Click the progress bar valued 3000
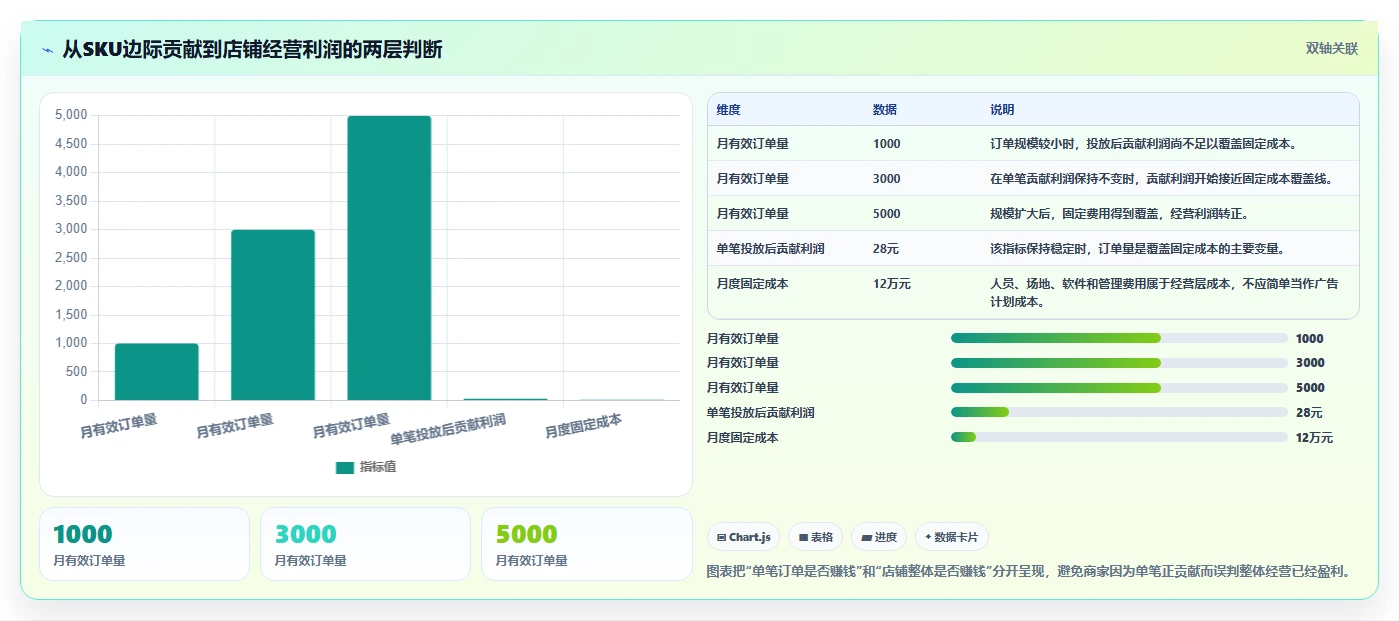This screenshot has width=1399, height=621. tap(1119, 363)
